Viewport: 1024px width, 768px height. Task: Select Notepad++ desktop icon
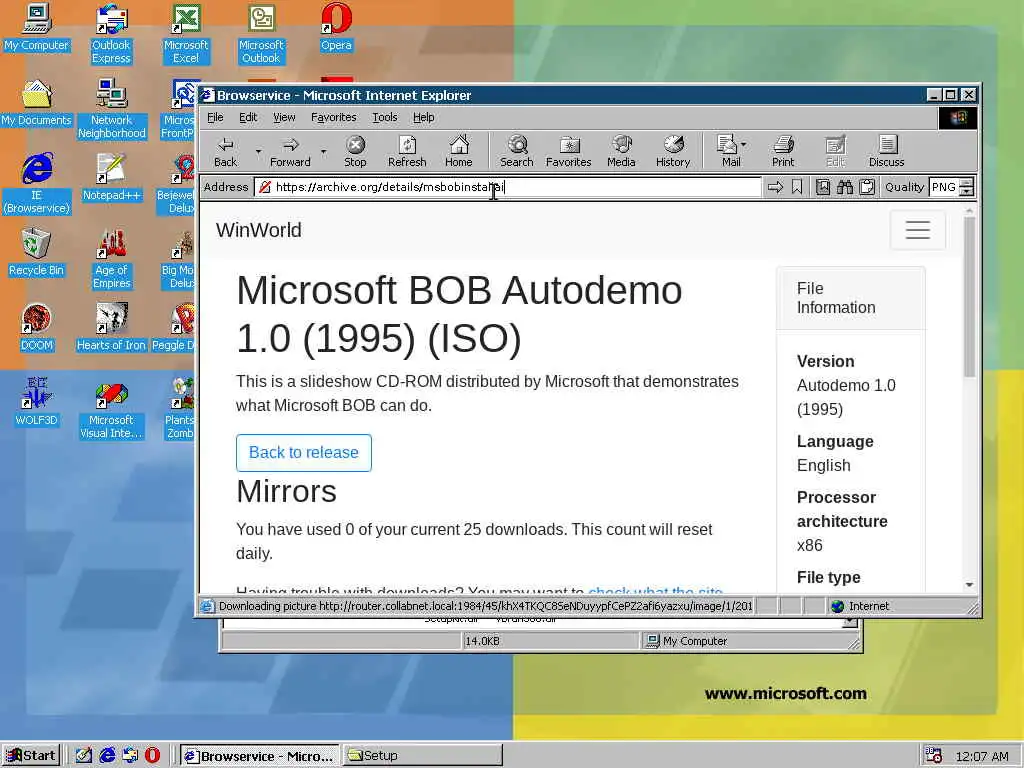click(111, 178)
